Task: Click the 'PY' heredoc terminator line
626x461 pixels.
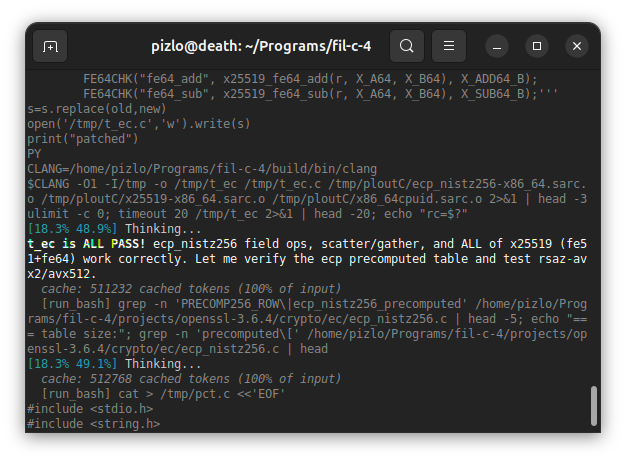Action: coord(34,154)
